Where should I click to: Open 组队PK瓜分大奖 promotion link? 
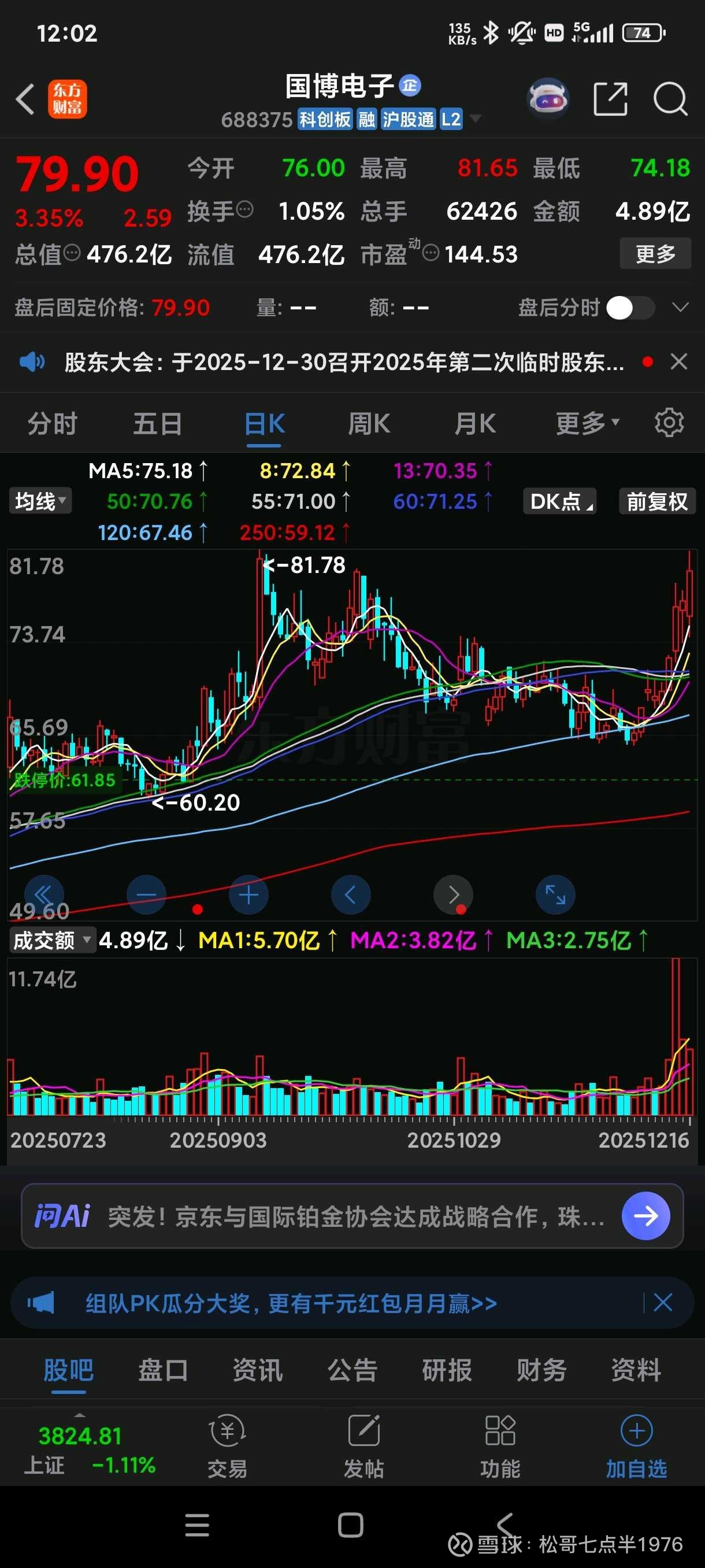pyautogui.click(x=291, y=1303)
